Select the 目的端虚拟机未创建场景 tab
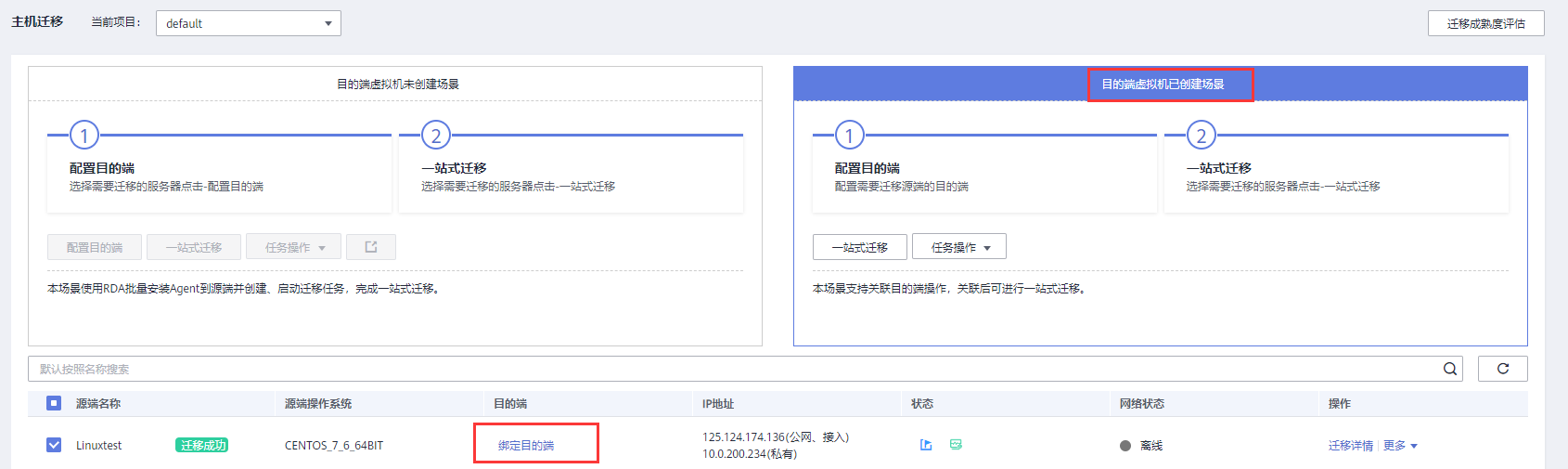 point(397,84)
